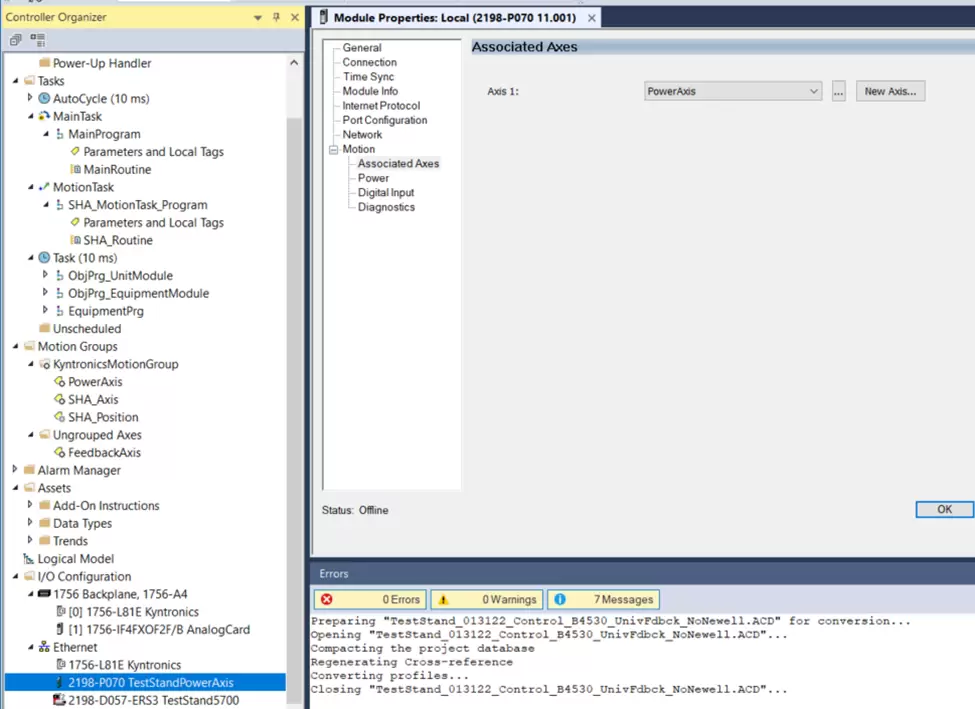
Task: Expand the Trends folder
Action: [x=29, y=540]
